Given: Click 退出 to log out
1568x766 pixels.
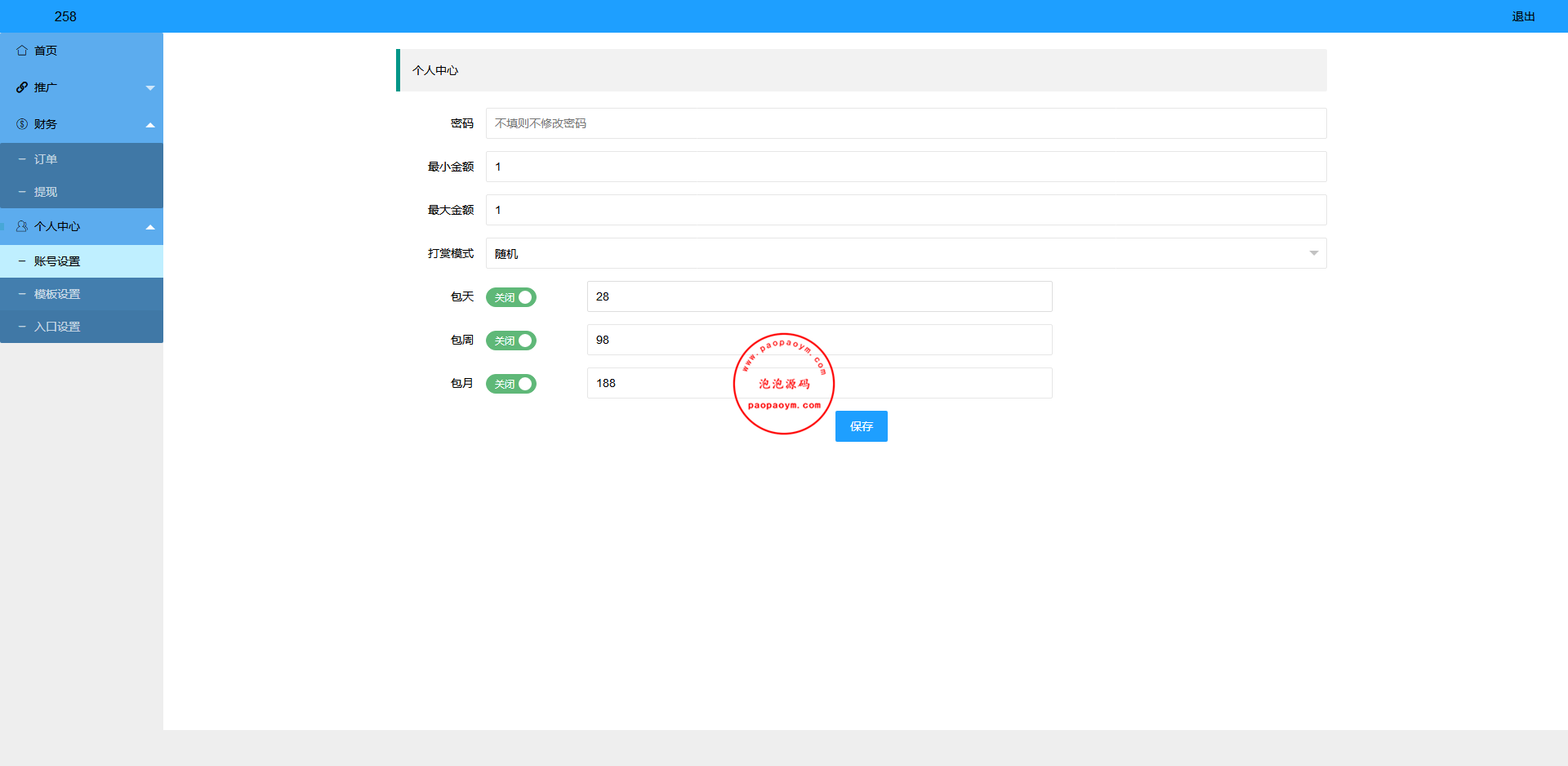Looking at the screenshot, I should 1523,16.
